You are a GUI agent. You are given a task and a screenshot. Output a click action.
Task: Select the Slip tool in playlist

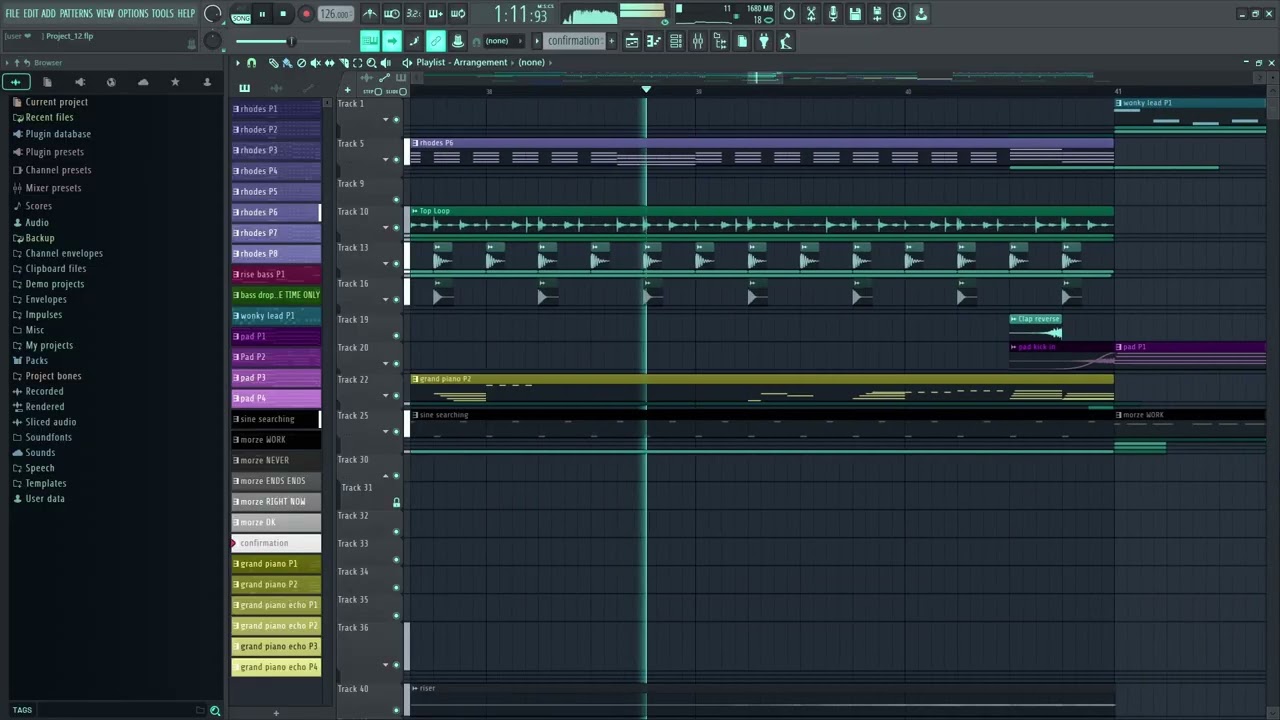tap(329, 63)
